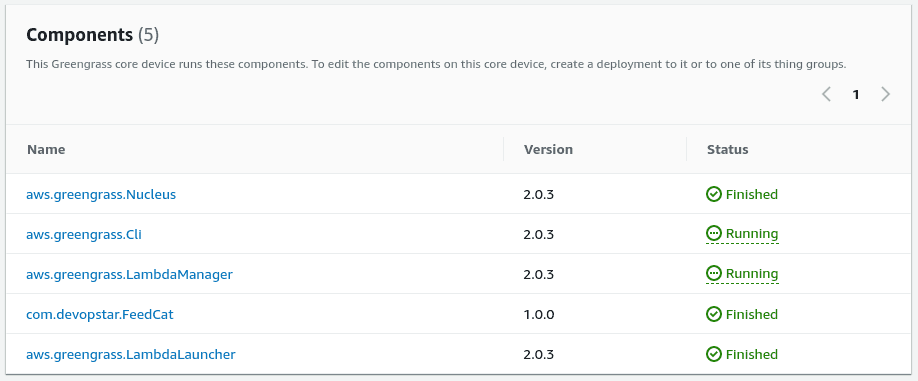This screenshot has height=381, width=918.
Task: Click the Finished checkmark icon for com.devopstar.FeedCat
Action: 714,314
